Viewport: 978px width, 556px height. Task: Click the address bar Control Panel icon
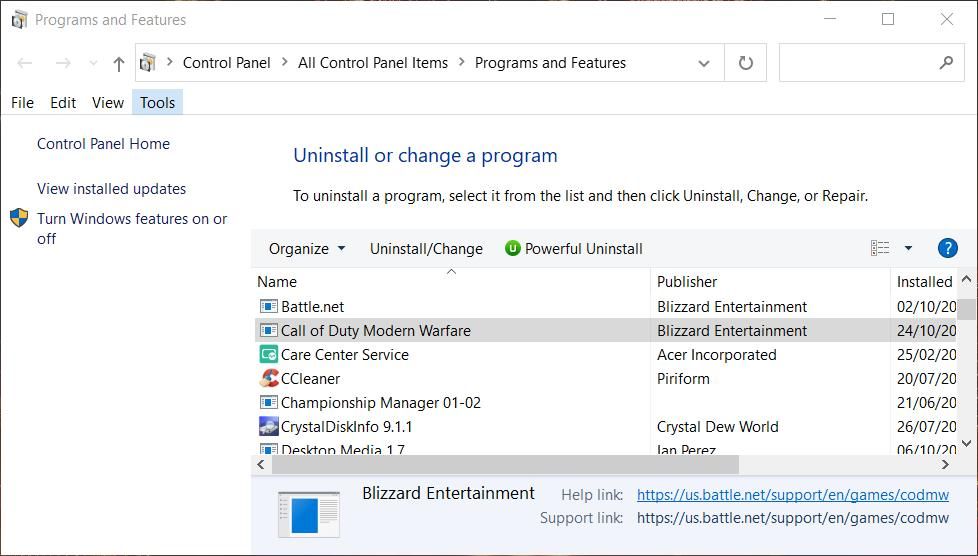(148, 63)
